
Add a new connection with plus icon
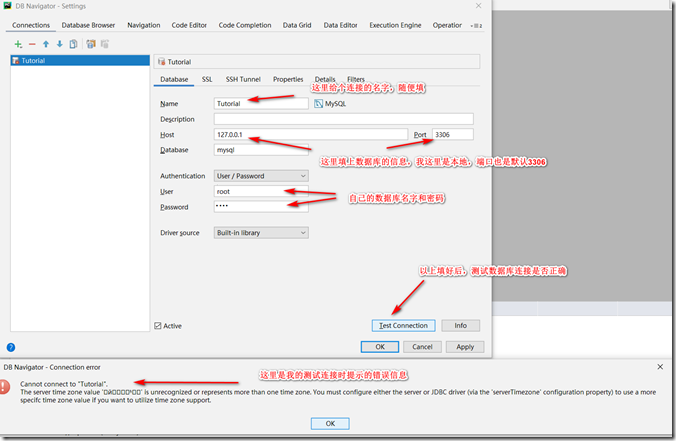click(18, 44)
